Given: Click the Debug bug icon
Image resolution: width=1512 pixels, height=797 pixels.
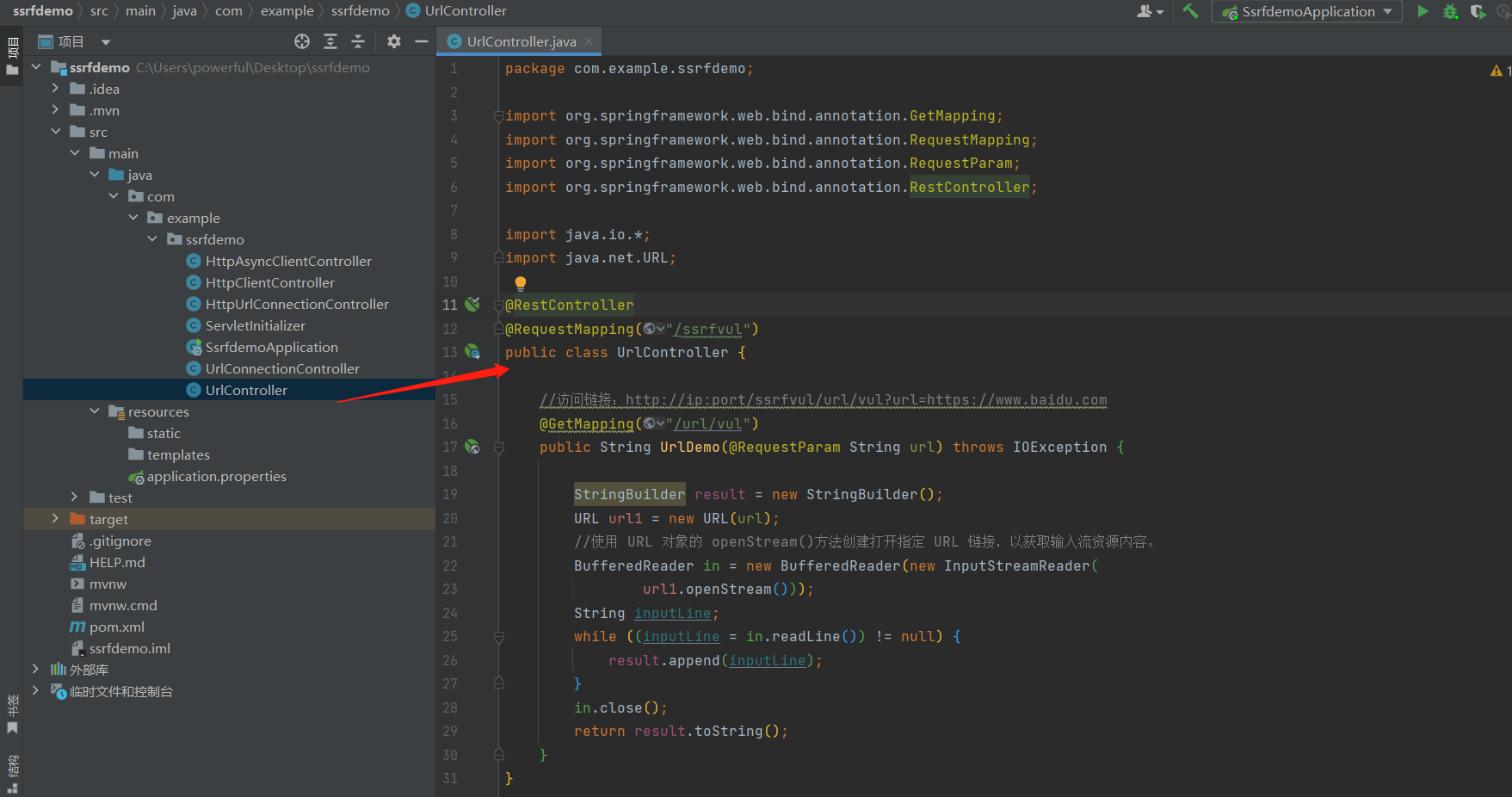Looking at the screenshot, I should (x=1451, y=11).
